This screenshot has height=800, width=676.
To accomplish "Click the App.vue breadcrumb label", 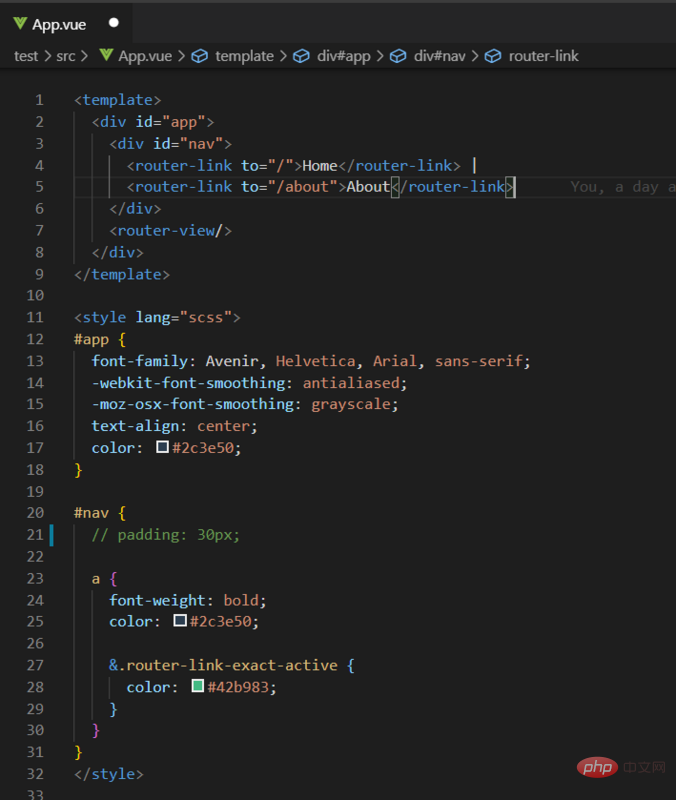I will (x=145, y=56).
